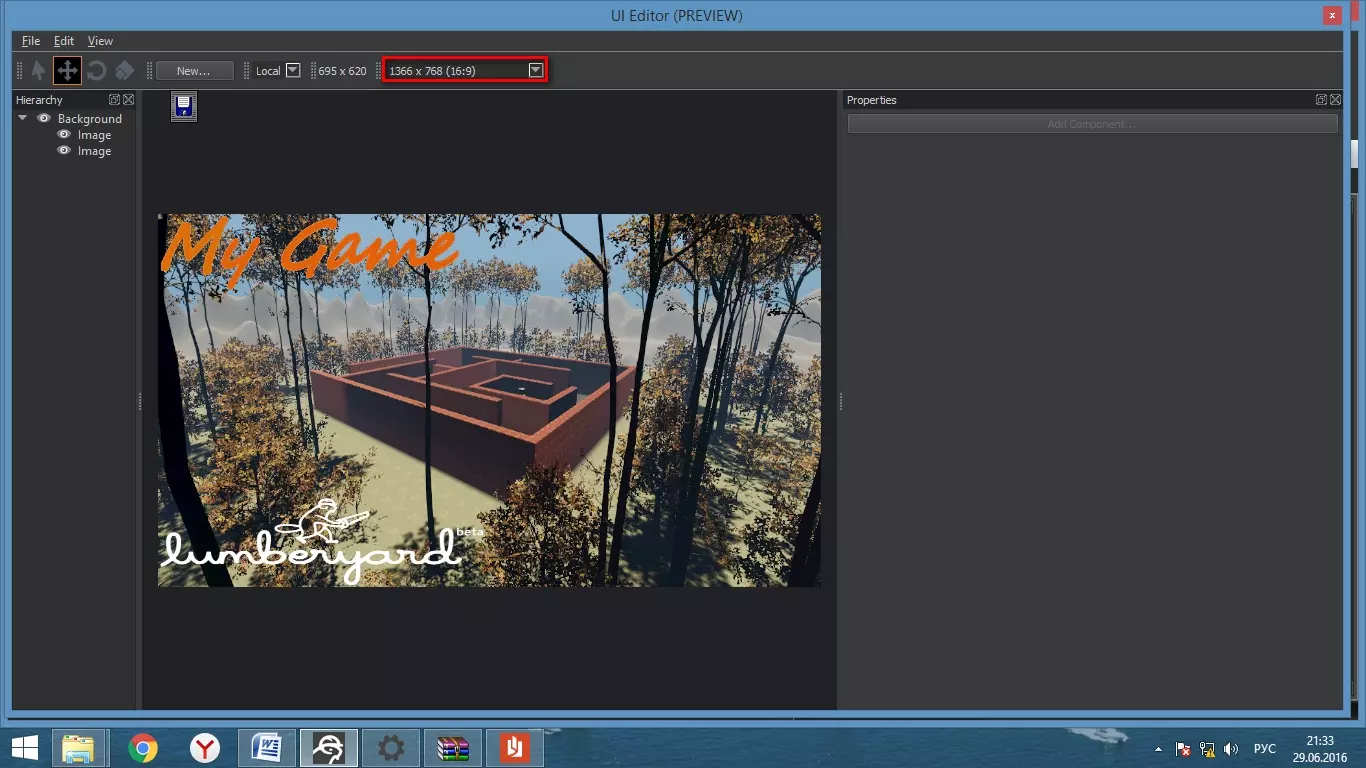Screen dimensions: 1366x768
Task: Open the File menu
Action: tap(31, 41)
